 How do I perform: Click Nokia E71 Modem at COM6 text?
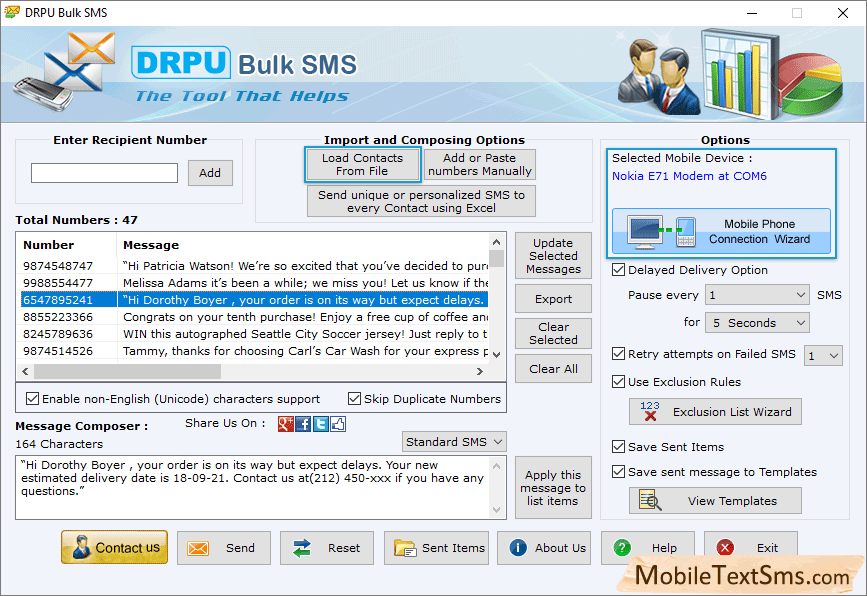[689, 176]
